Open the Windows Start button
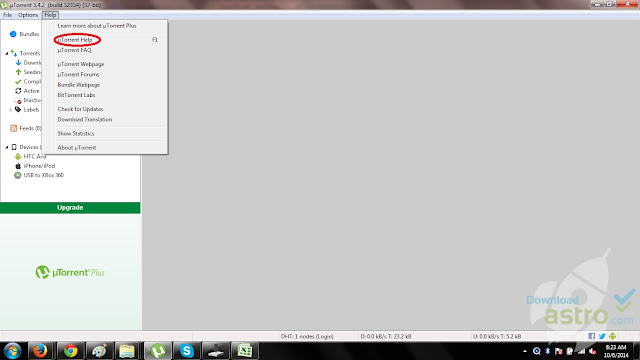Image resolution: width=640 pixels, height=360 pixels. tap(12, 351)
